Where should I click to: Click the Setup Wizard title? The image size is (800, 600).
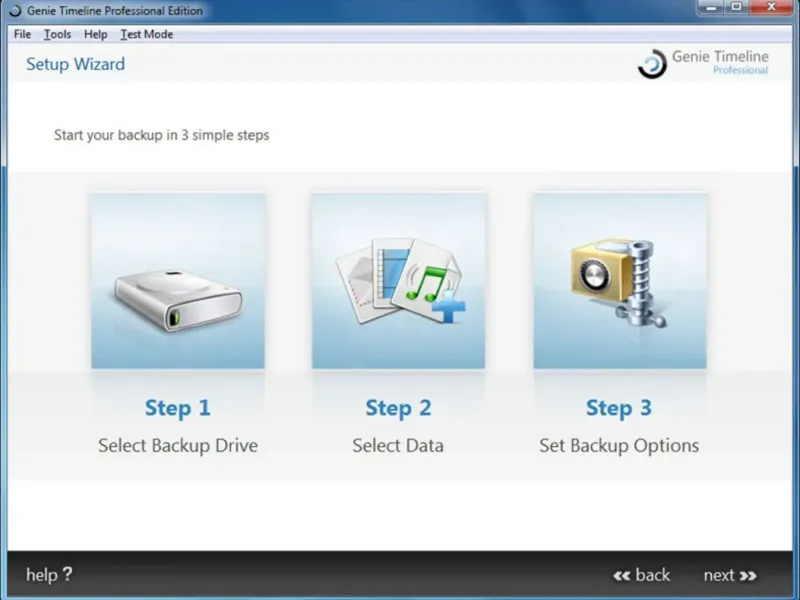tap(76, 64)
